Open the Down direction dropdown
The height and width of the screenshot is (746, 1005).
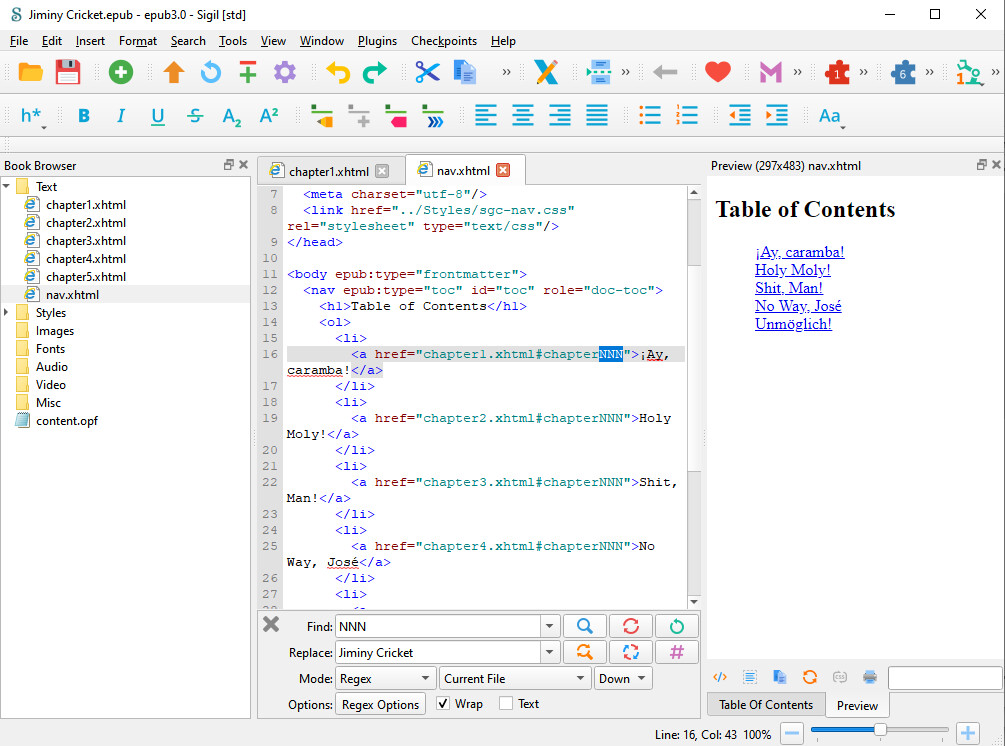pyautogui.click(x=622, y=679)
